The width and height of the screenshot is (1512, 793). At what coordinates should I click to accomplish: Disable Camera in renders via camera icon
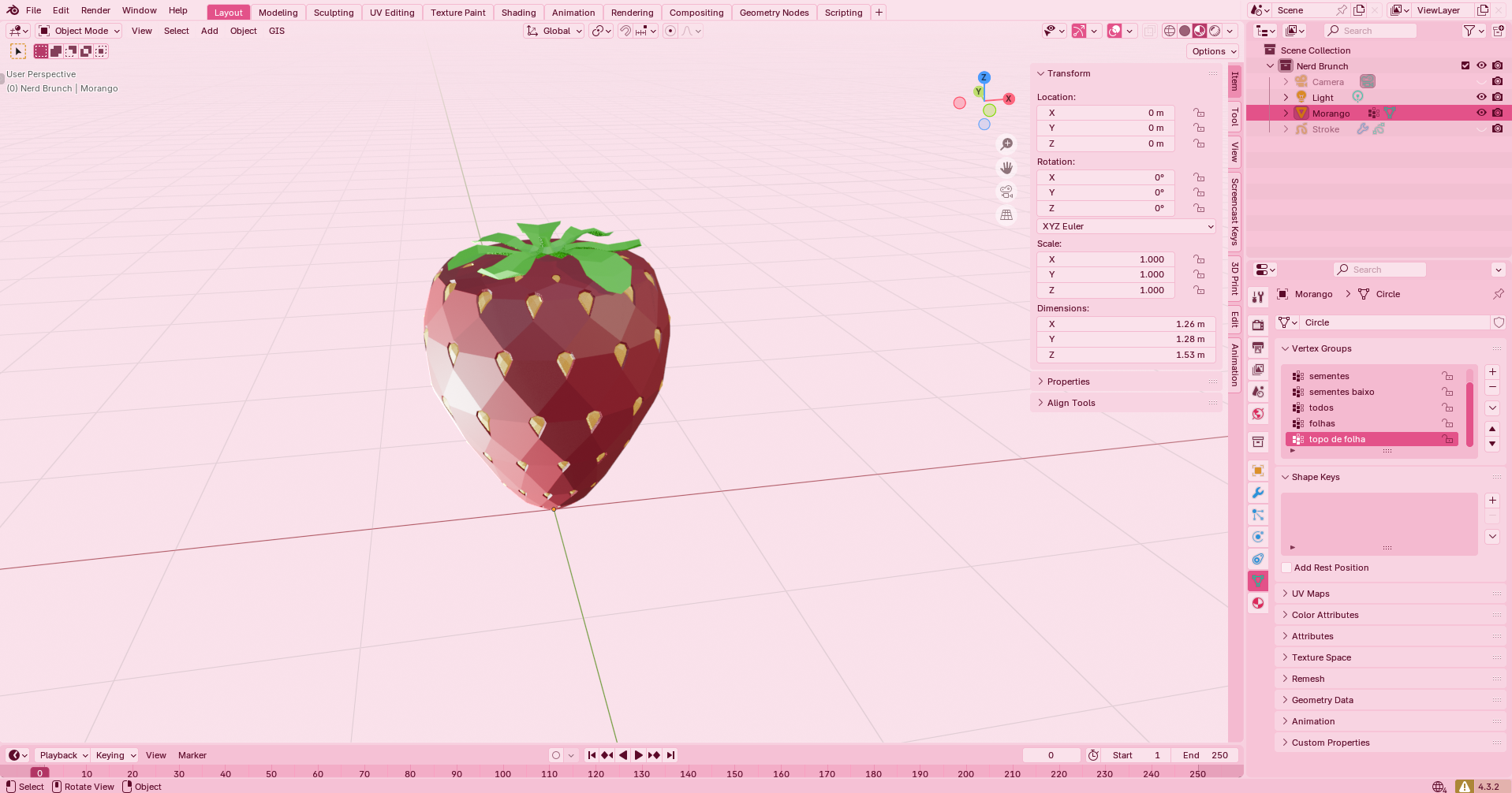click(x=1497, y=81)
